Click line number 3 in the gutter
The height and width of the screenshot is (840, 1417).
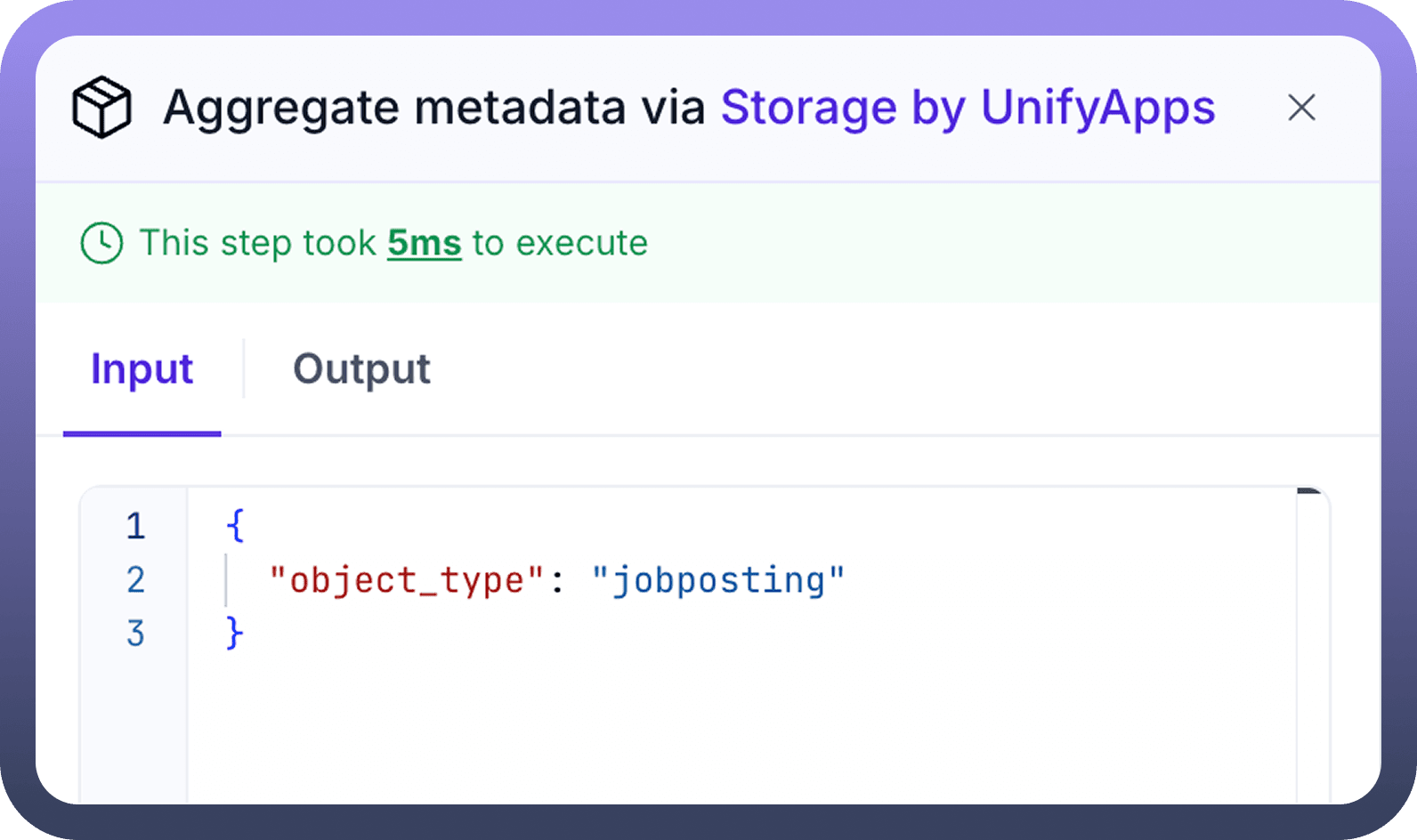point(135,634)
